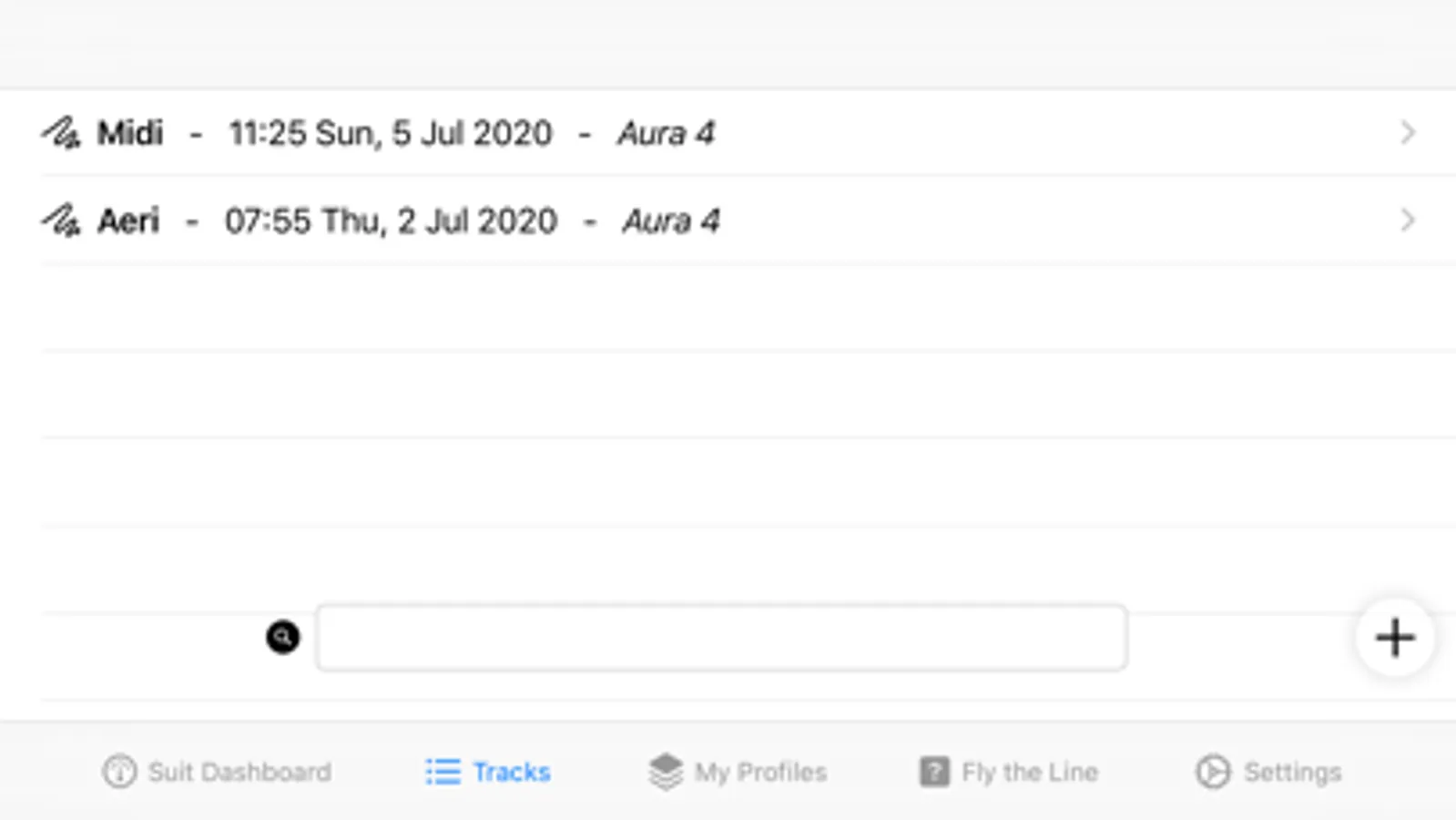This screenshot has height=820, width=1456.
Task: Open the Aeri track name
Action: (128, 220)
